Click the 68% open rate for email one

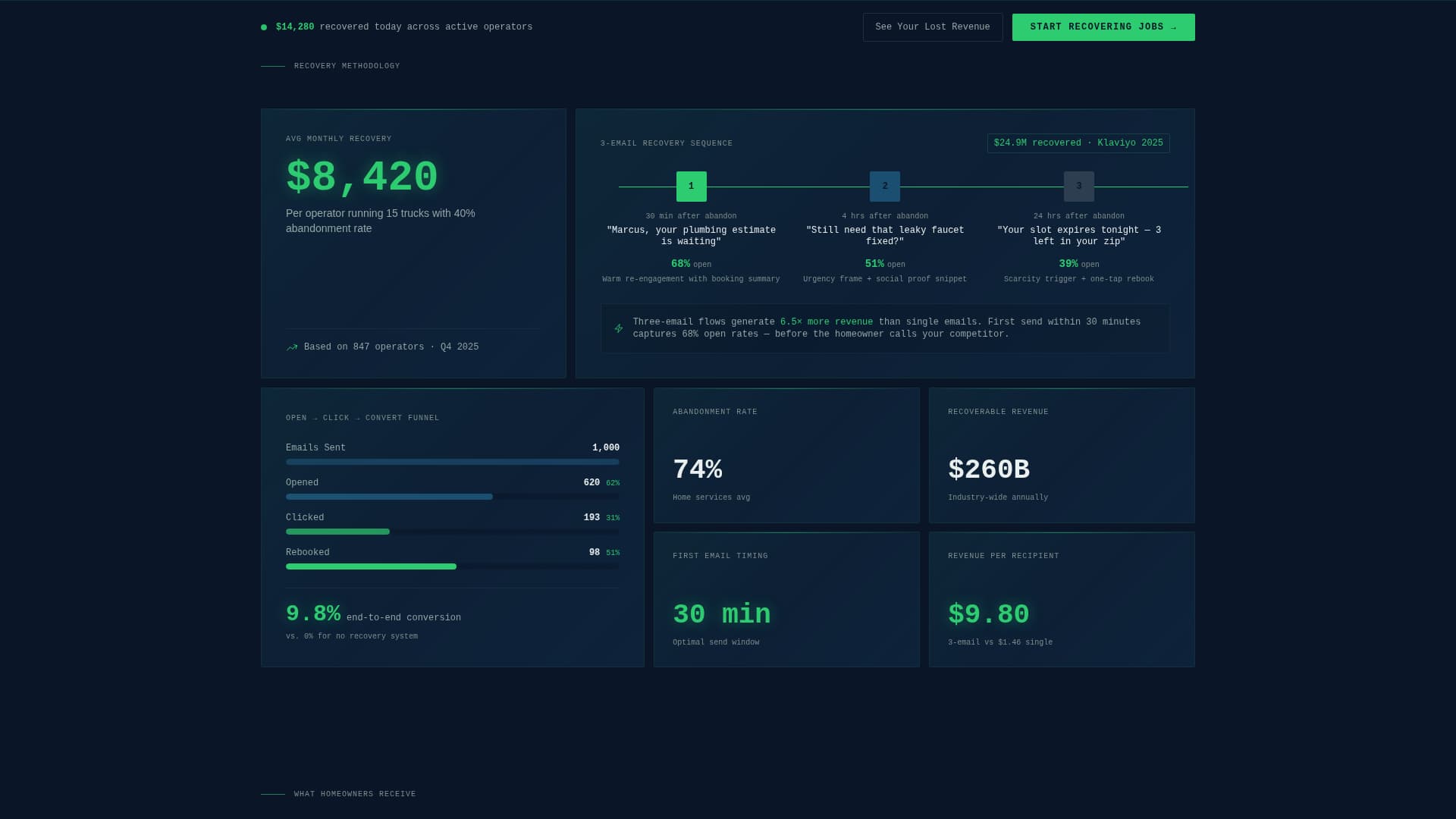pyautogui.click(x=680, y=264)
